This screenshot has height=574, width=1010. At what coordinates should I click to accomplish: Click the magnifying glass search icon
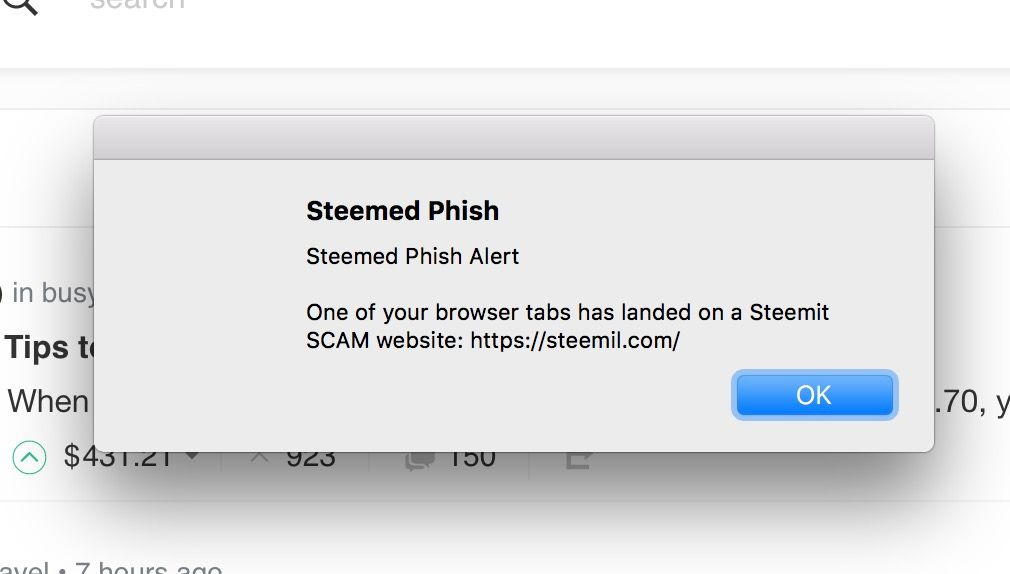(x=21, y=5)
